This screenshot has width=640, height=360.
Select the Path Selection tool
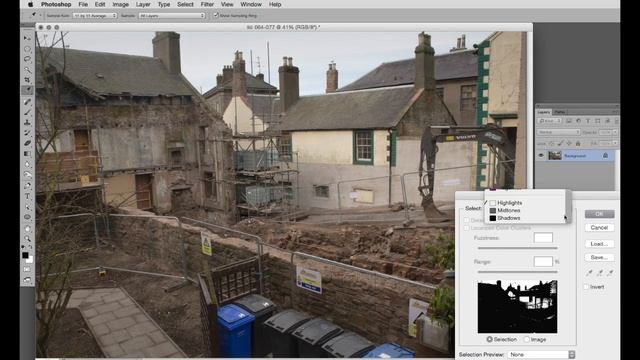(27, 207)
